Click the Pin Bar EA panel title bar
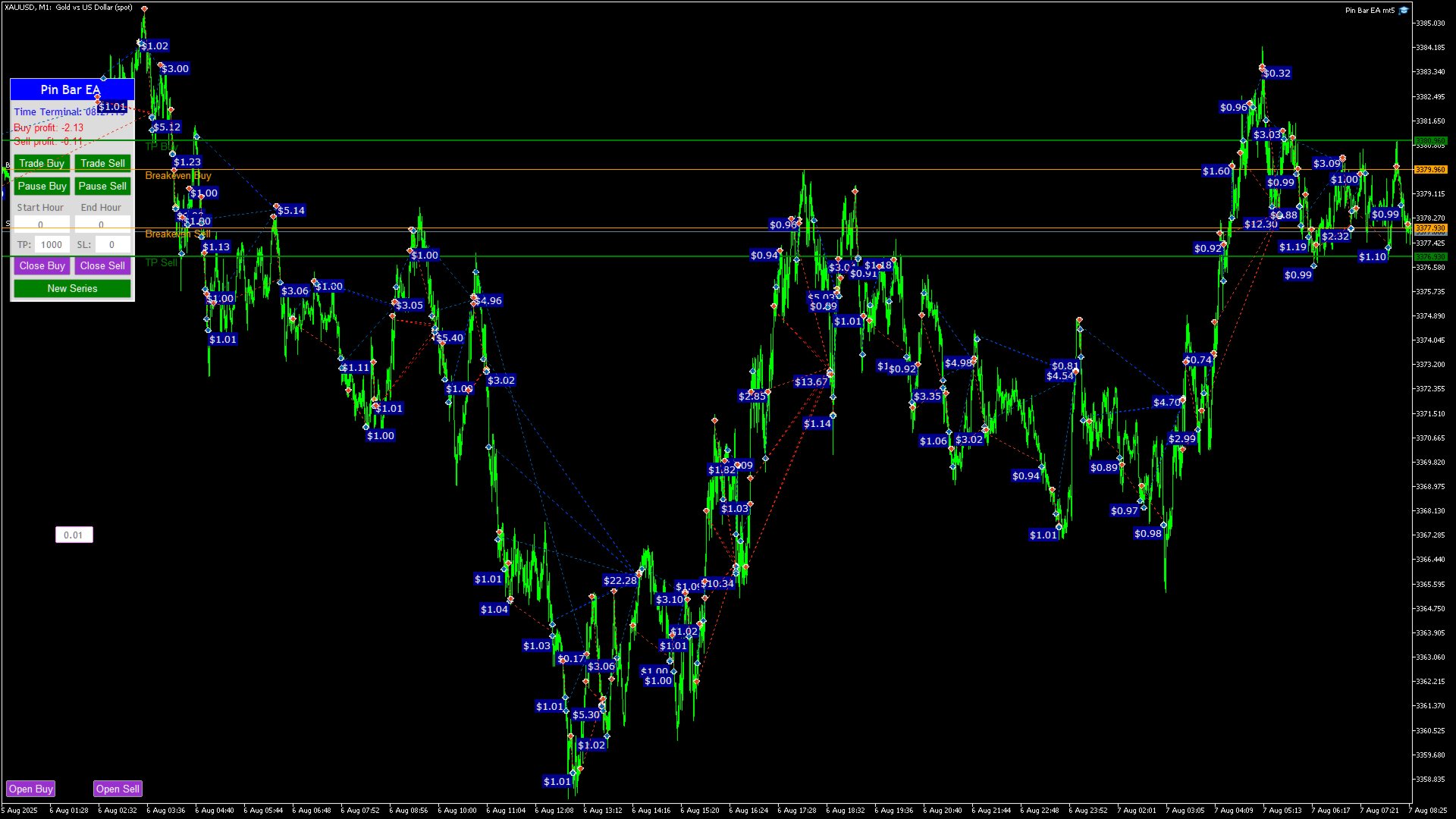 72,89
